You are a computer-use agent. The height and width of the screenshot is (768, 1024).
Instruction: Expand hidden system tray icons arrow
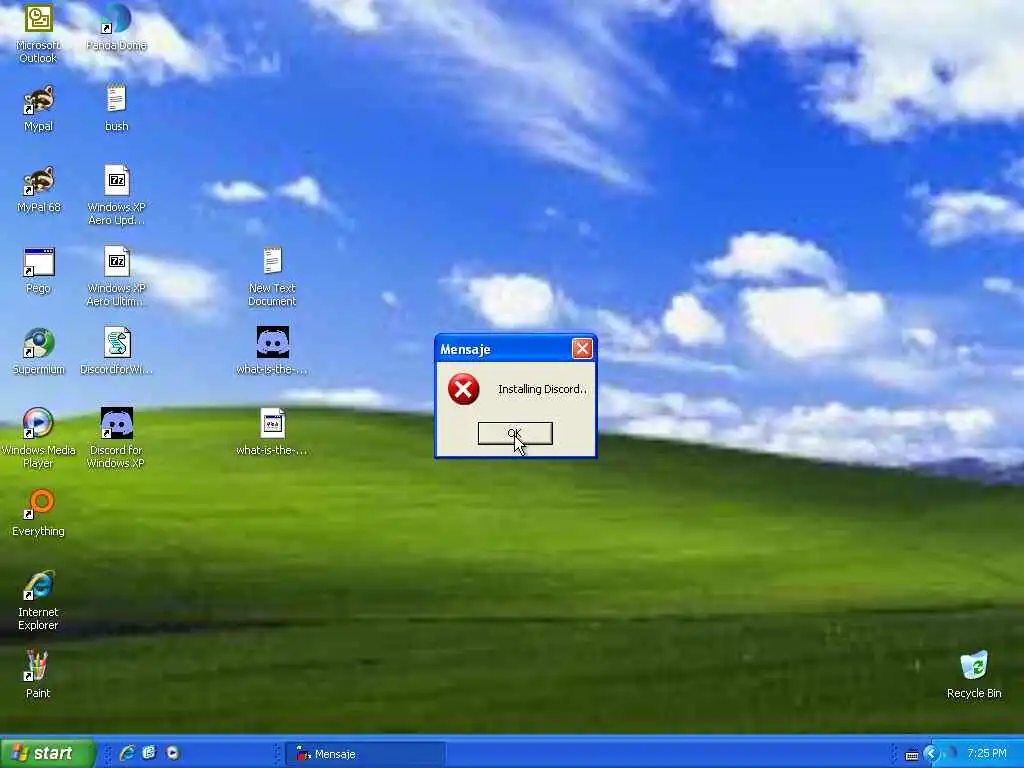click(x=931, y=754)
